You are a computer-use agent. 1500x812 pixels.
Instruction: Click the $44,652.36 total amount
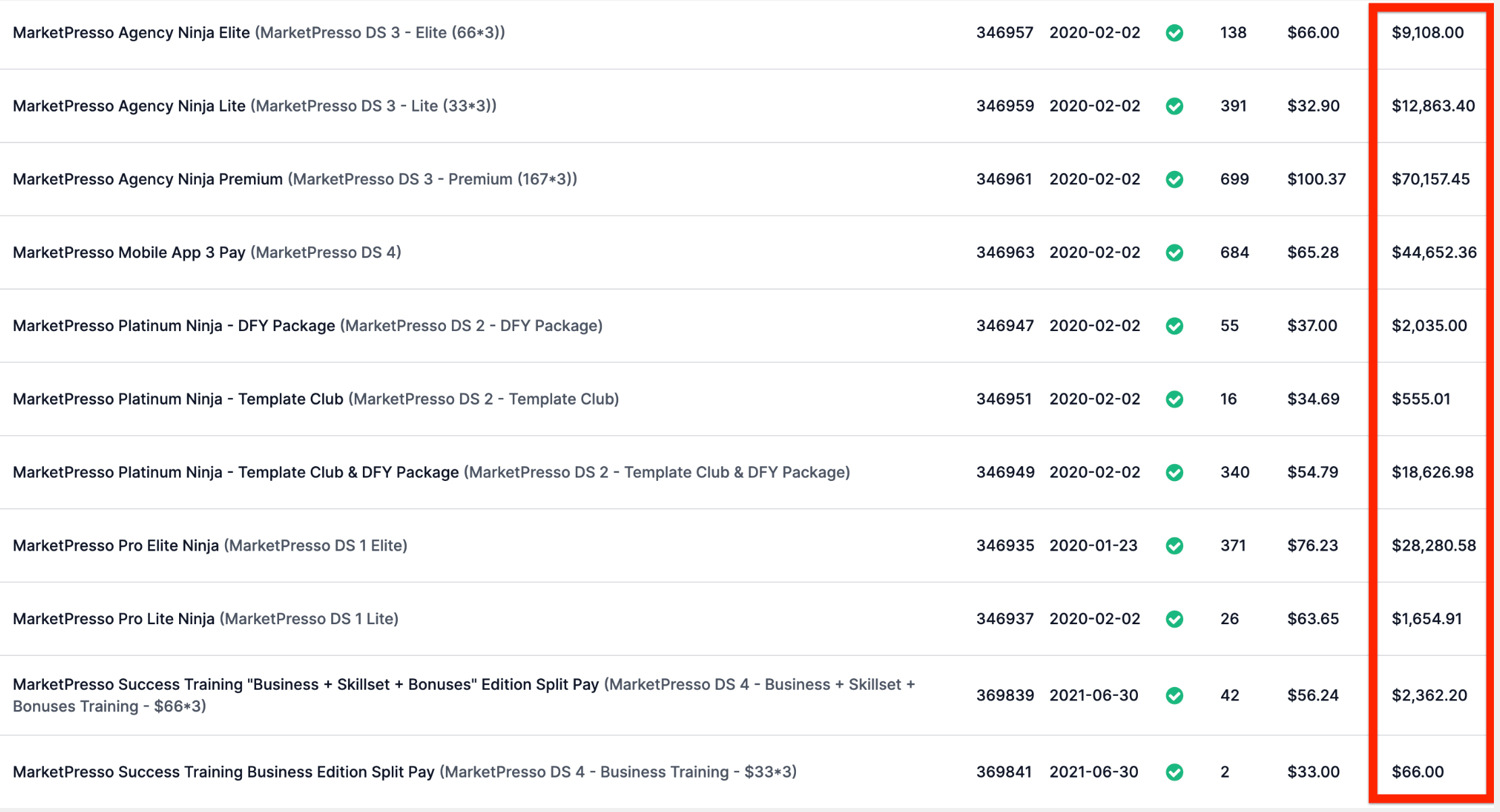click(x=1434, y=253)
